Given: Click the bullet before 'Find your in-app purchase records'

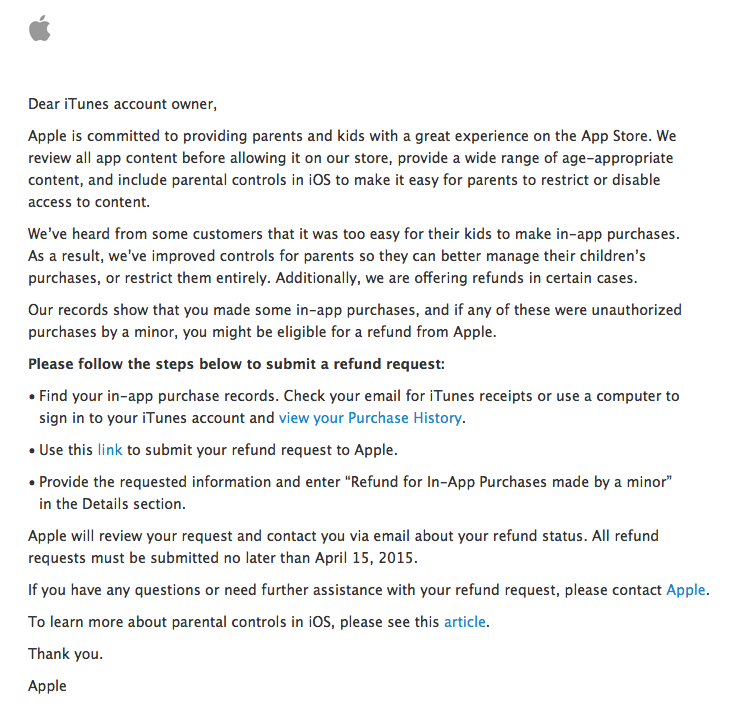Looking at the screenshot, I should click(32, 397).
